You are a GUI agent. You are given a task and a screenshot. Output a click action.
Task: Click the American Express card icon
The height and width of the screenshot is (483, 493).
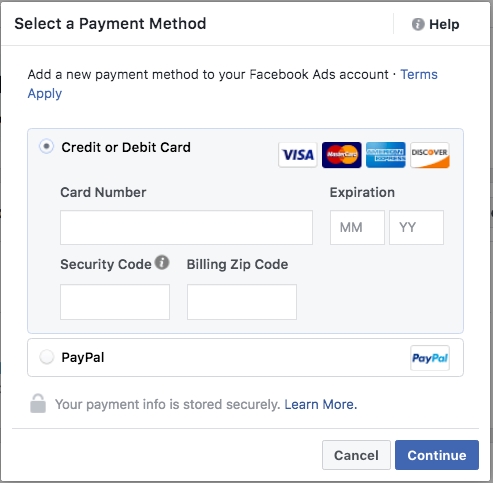pos(386,155)
